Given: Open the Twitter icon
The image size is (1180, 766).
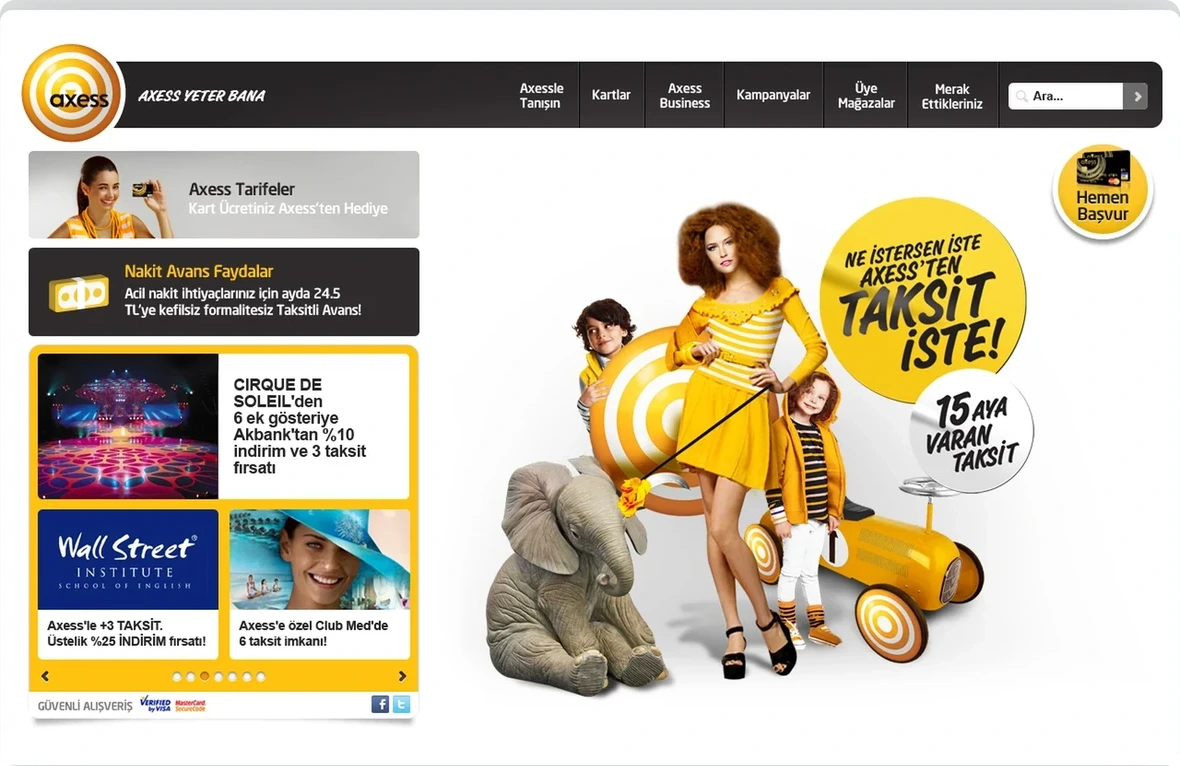Looking at the screenshot, I should click(x=401, y=704).
